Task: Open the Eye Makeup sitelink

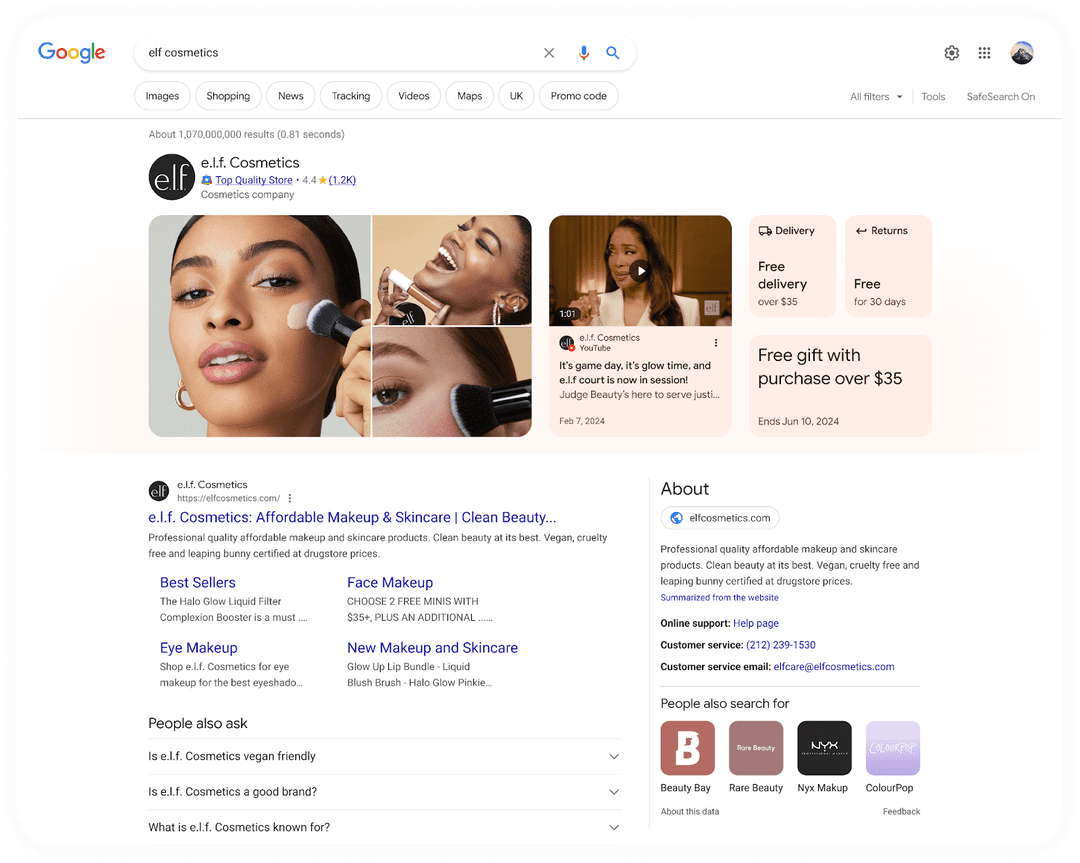Action: pos(198,648)
